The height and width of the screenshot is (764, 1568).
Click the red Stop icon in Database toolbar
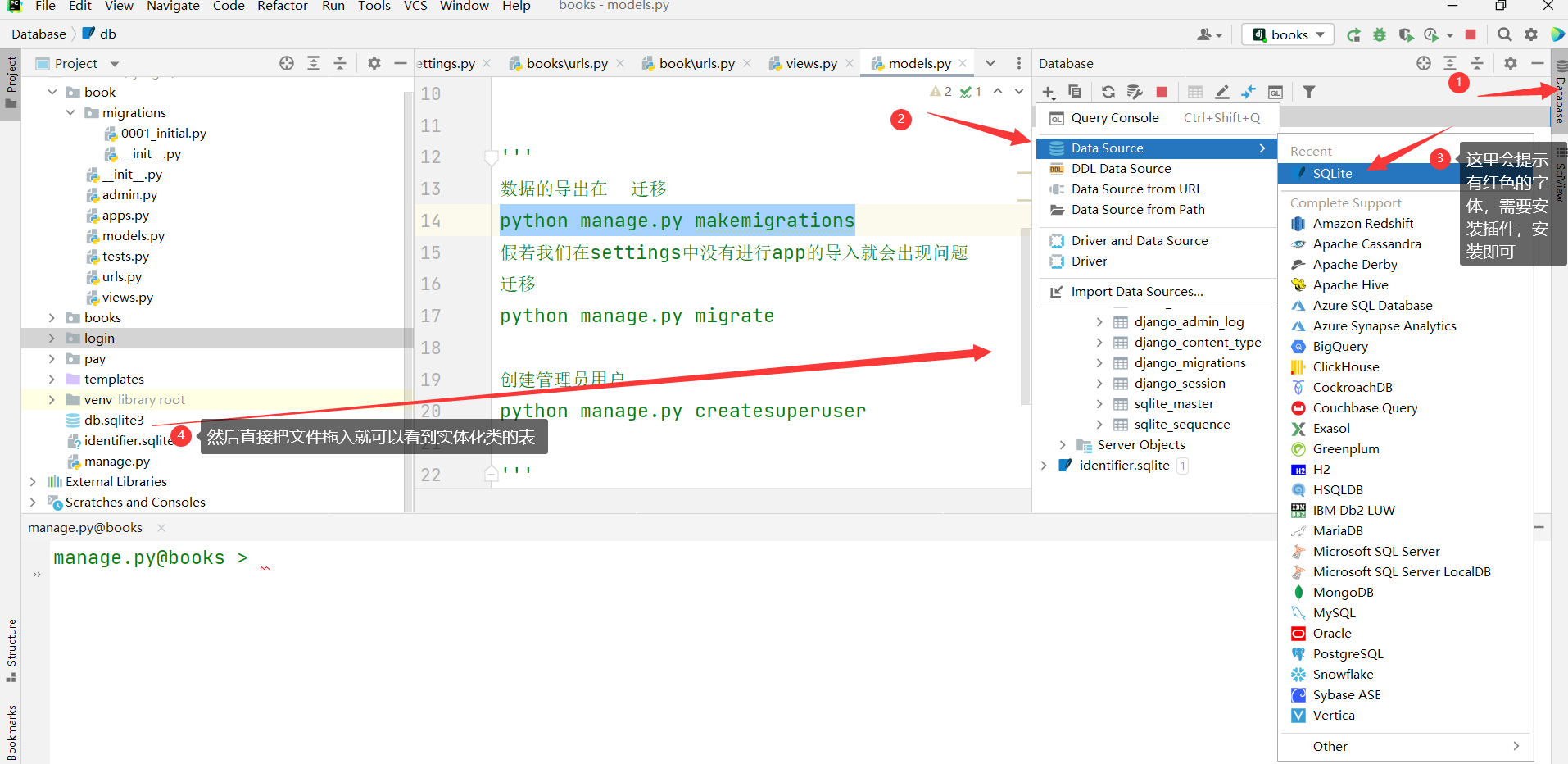pos(1162,92)
